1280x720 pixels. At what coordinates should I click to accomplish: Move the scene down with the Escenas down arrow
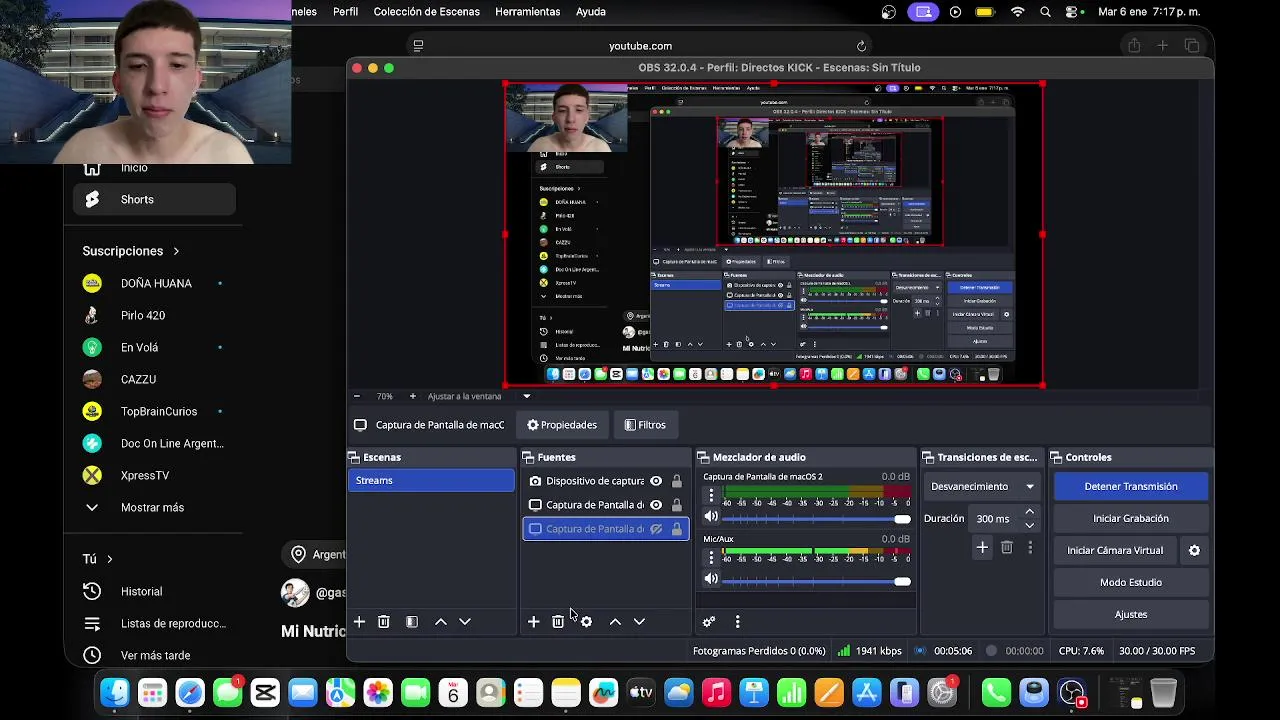tap(465, 622)
